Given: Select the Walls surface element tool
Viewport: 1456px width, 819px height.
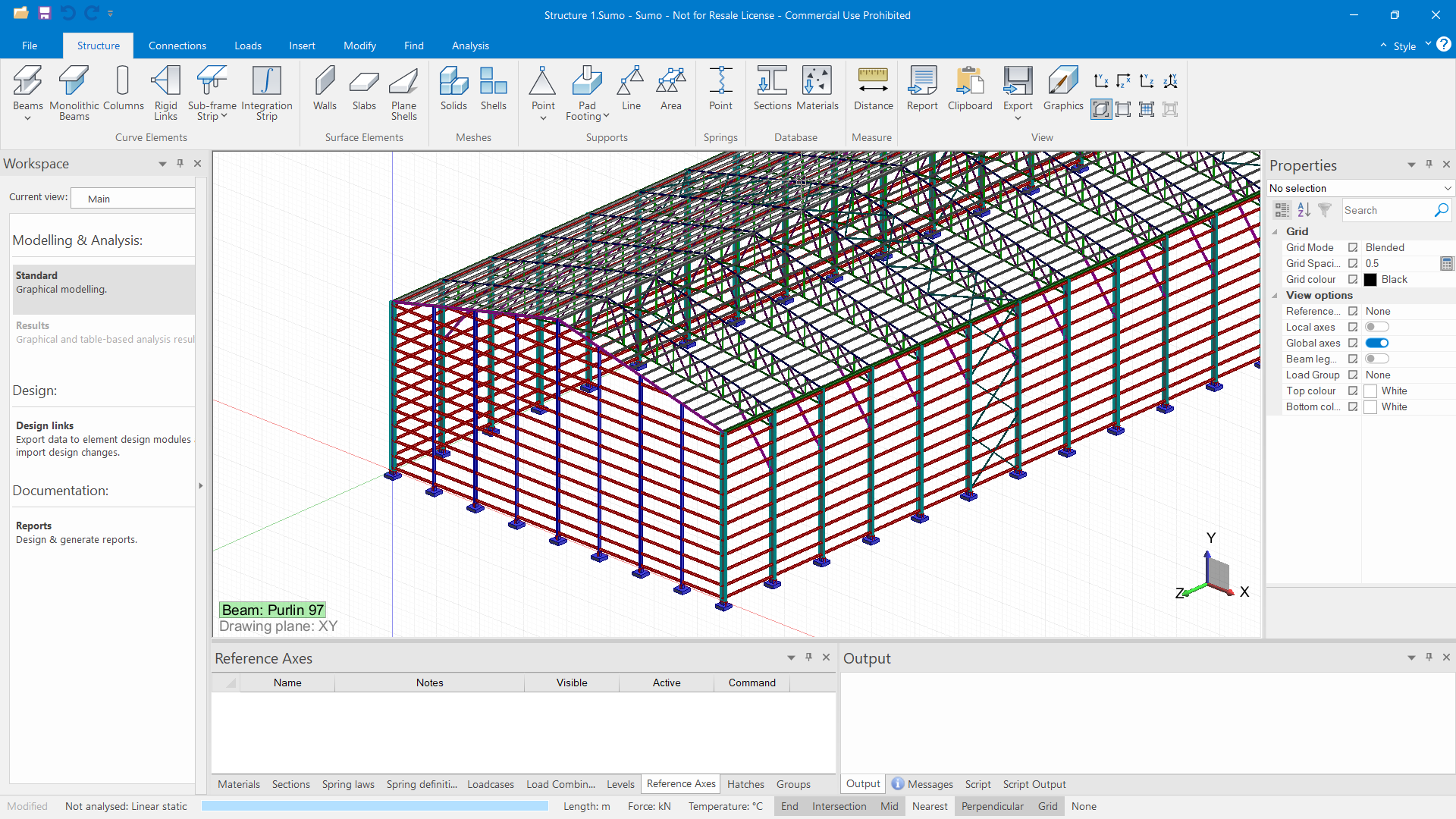Looking at the screenshot, I should pyautogui.click(x=325, y=89).
